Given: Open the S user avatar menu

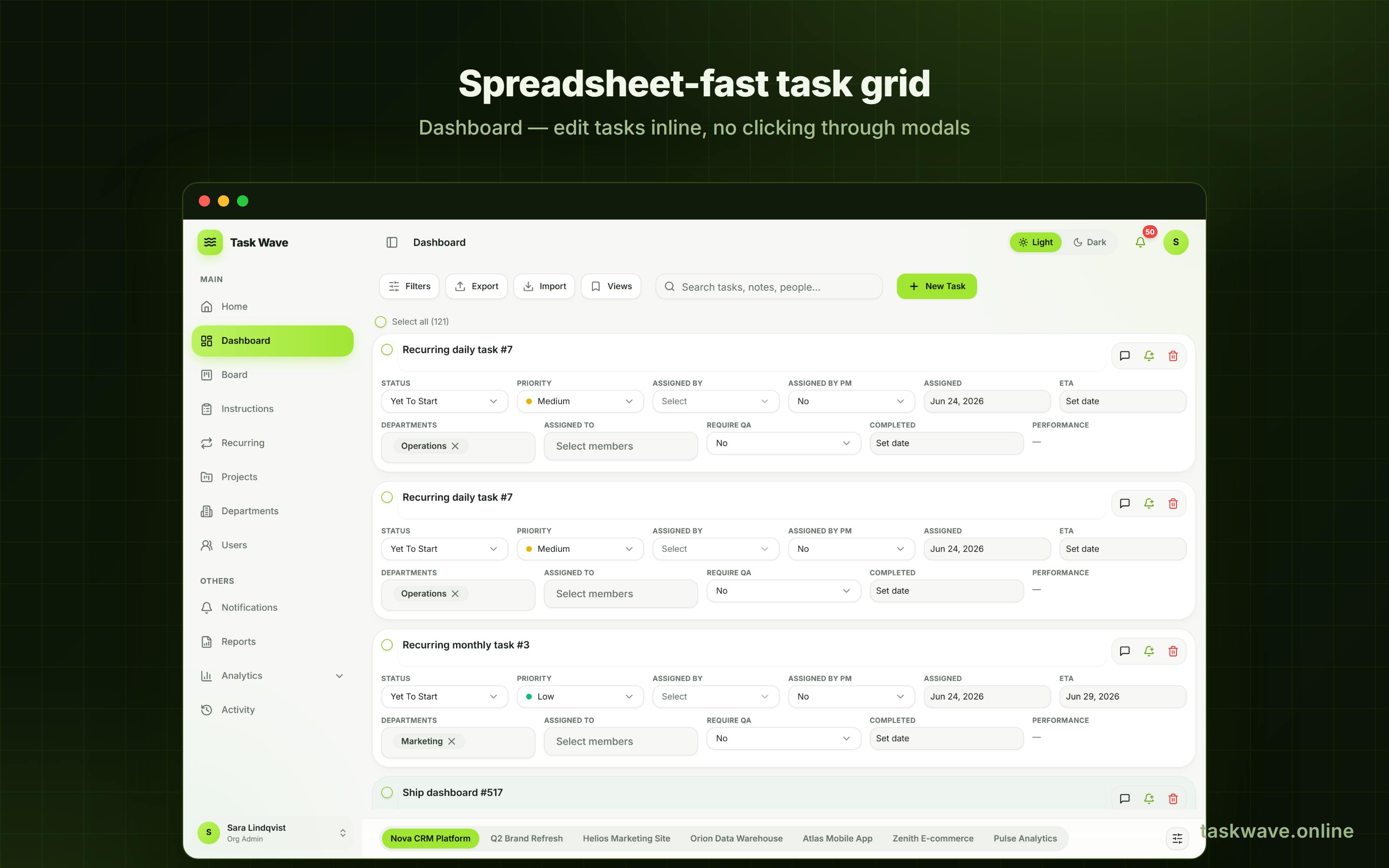Looking at the screenshot, I should pos(1175,242).
